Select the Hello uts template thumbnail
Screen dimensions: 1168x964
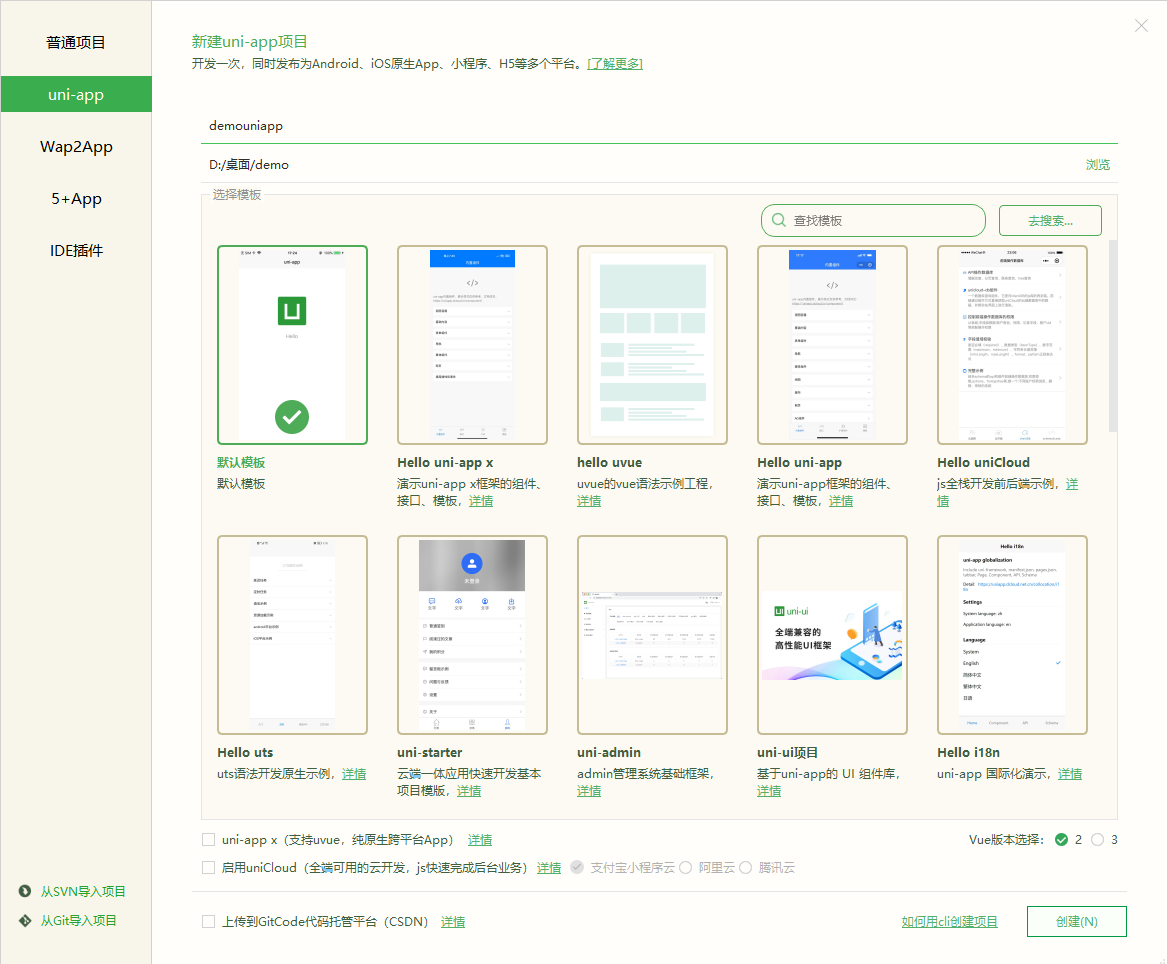coord(292,635)
